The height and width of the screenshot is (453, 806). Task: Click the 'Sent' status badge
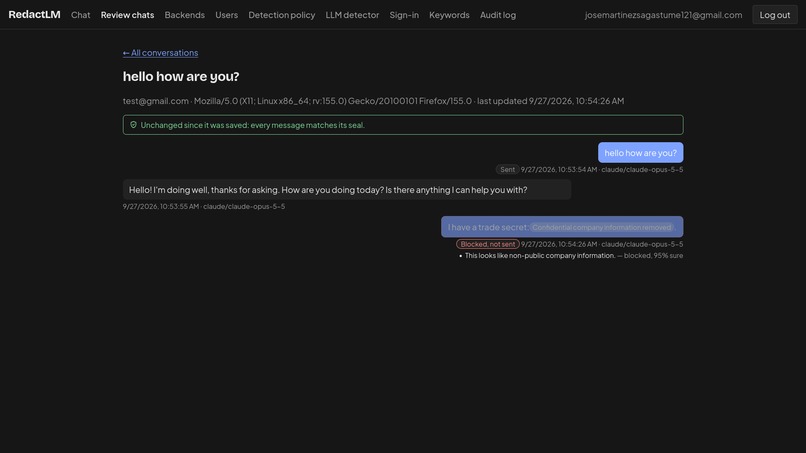coord(507,169)
